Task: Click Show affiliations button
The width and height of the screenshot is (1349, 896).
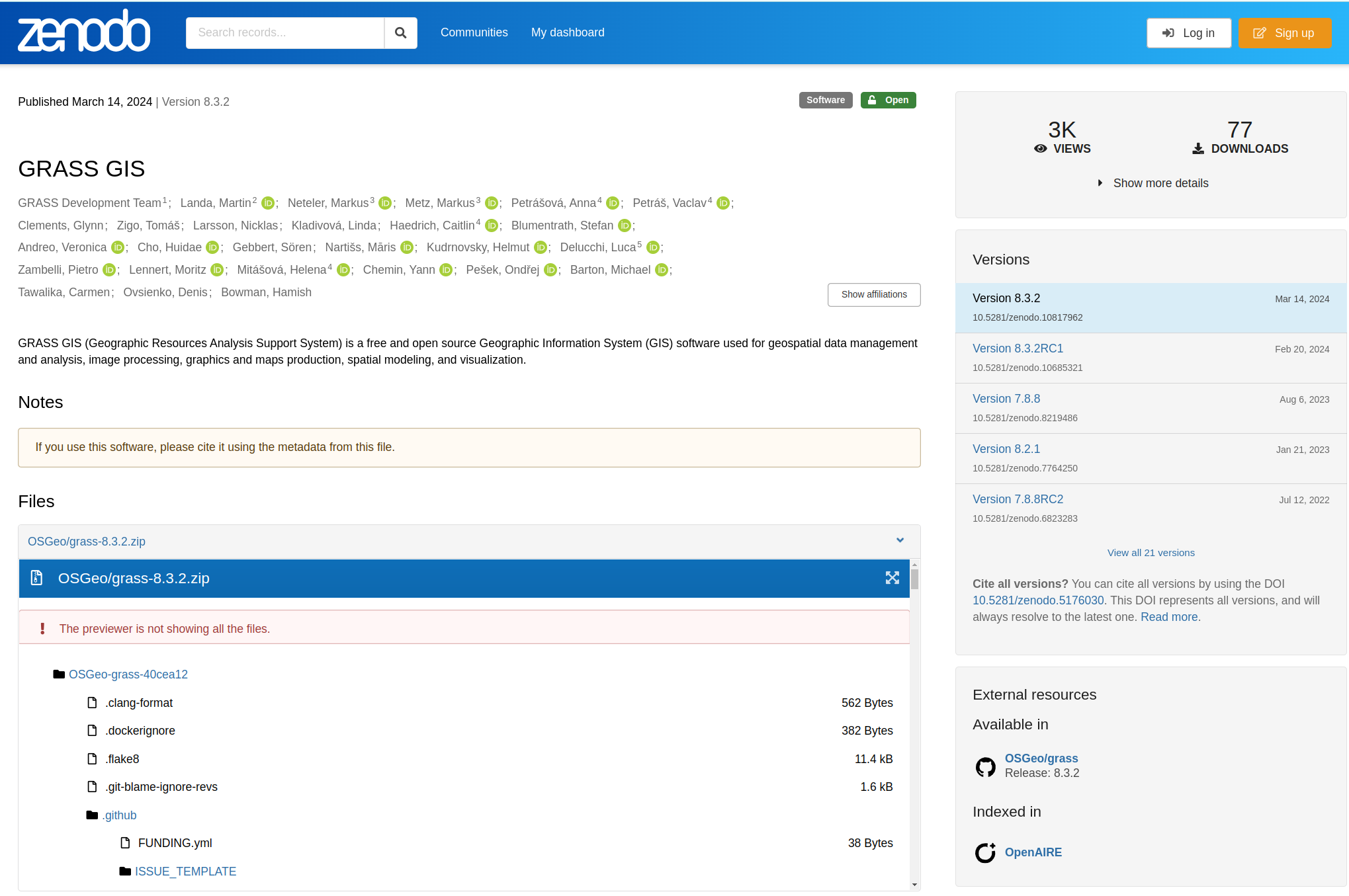Action: [874, 294]
